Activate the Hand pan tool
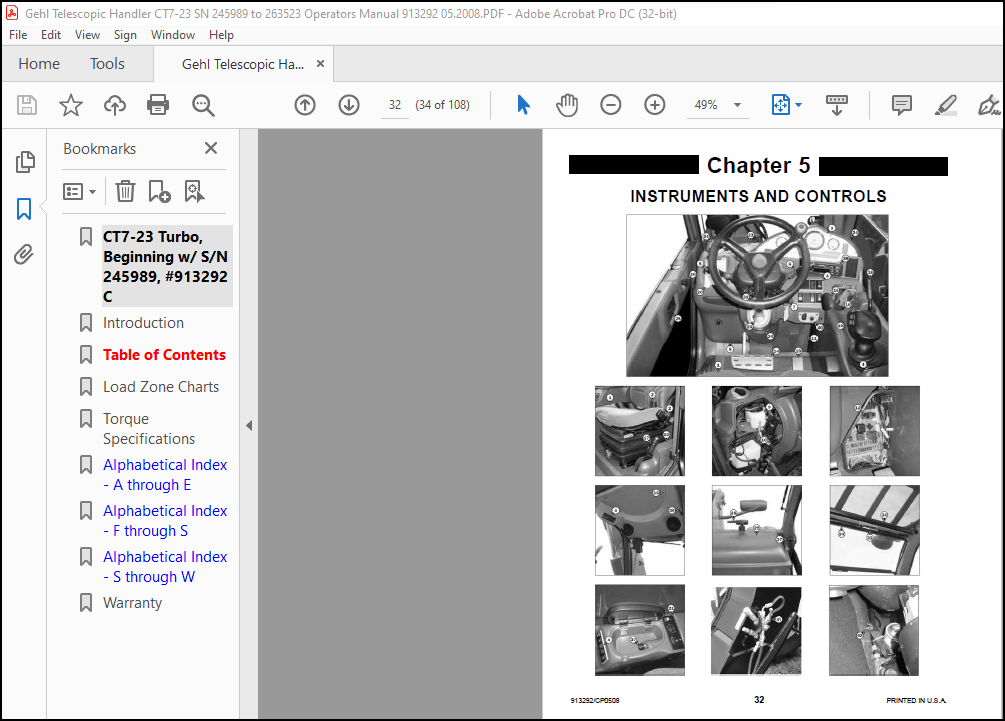This screenshot has width=1005, height=721. 567,104
